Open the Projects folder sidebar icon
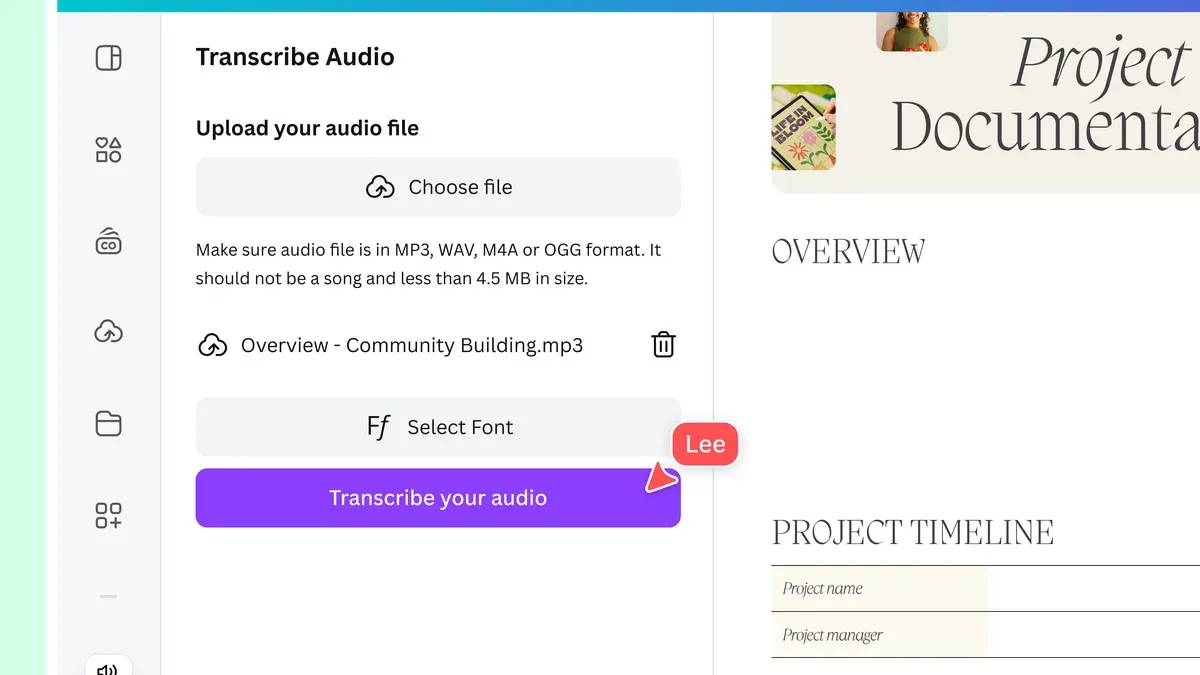1200x675 pixels. [x=108, y=424]
